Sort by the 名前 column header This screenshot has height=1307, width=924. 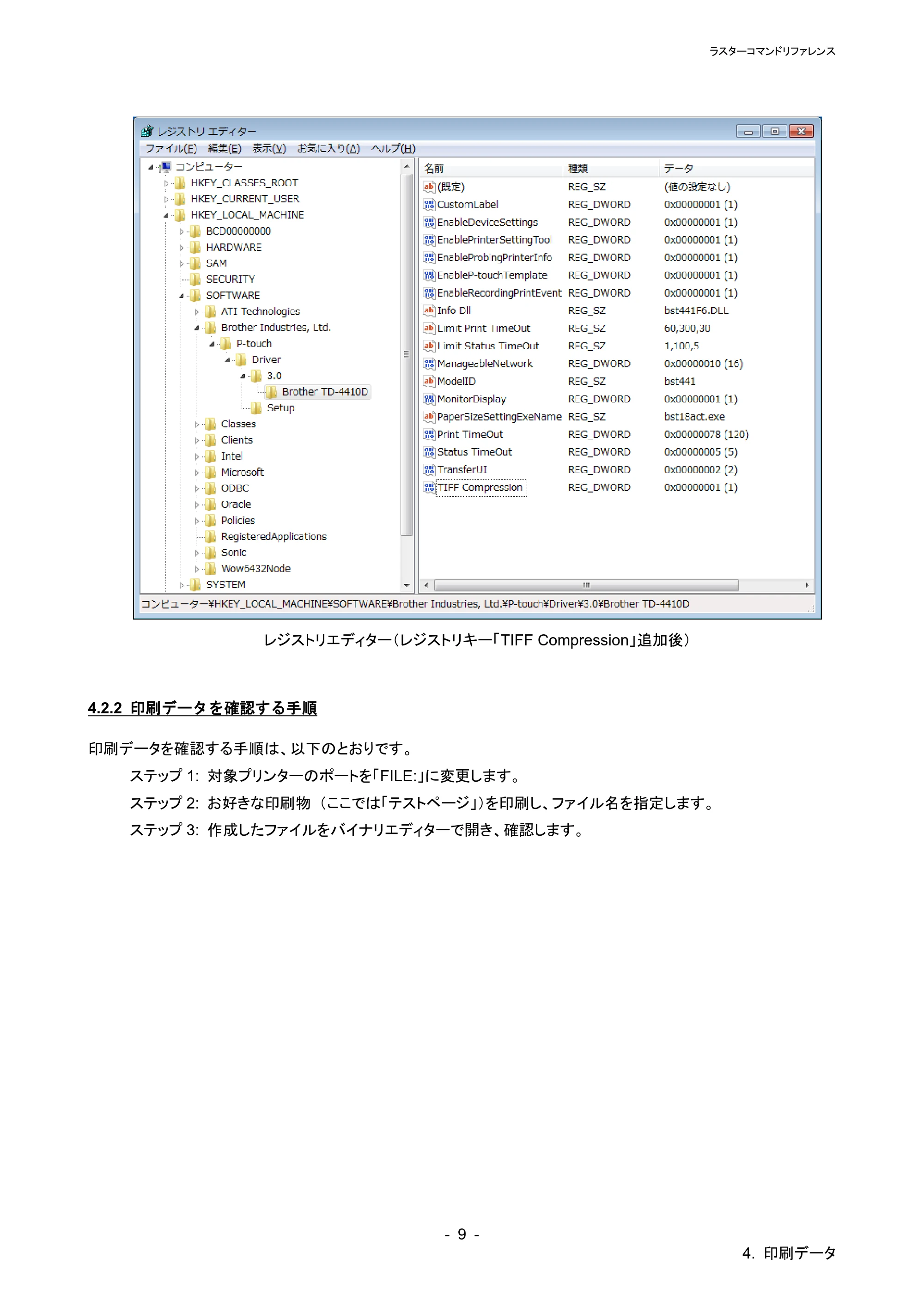(x=492, y=168)
